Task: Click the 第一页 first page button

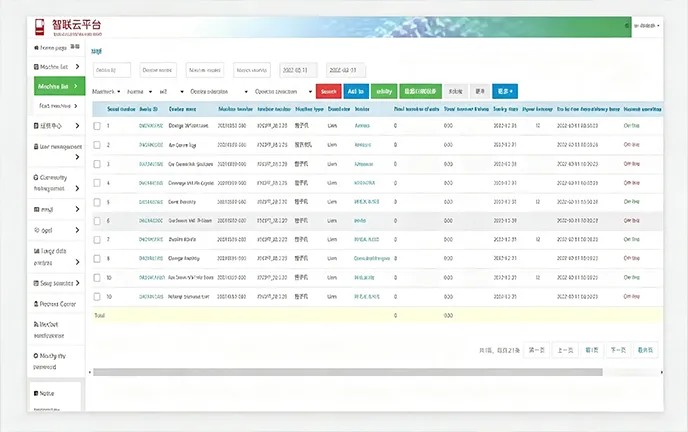Action: tap(537, 350)
